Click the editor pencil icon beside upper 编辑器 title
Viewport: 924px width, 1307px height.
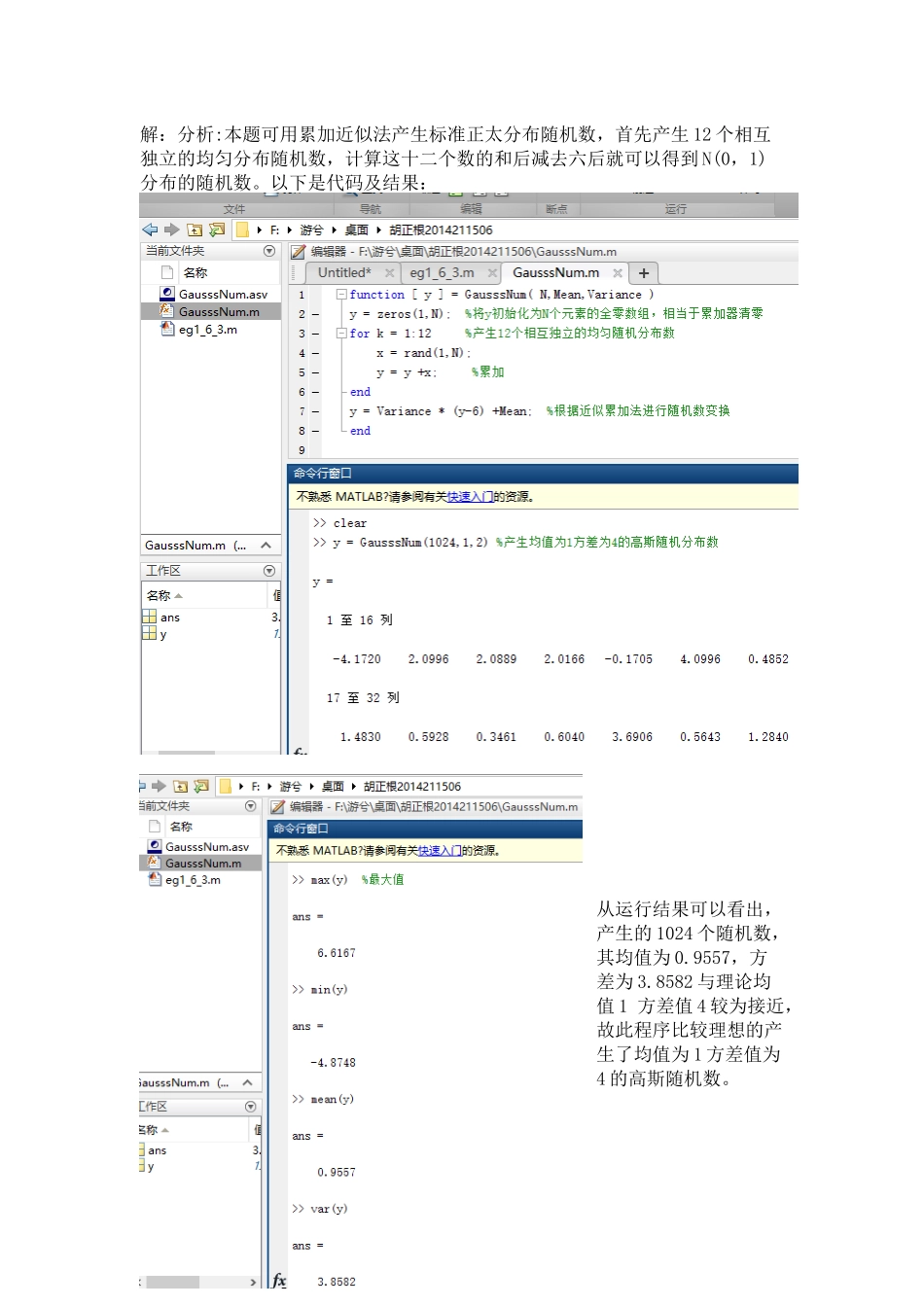(x=299, y=252)
